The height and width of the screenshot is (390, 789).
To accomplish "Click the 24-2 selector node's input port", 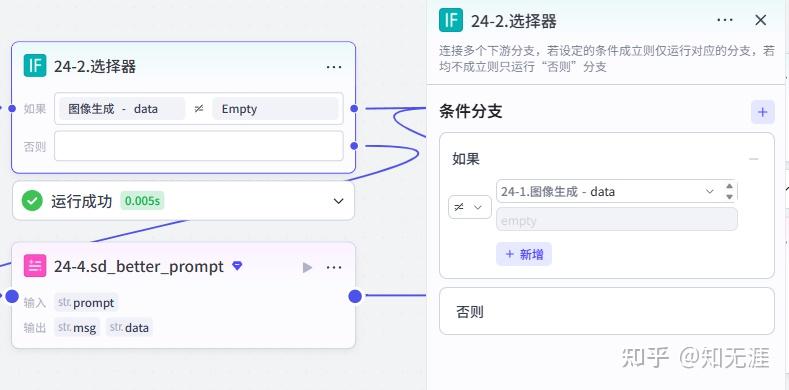I will [x=12, y=108].
